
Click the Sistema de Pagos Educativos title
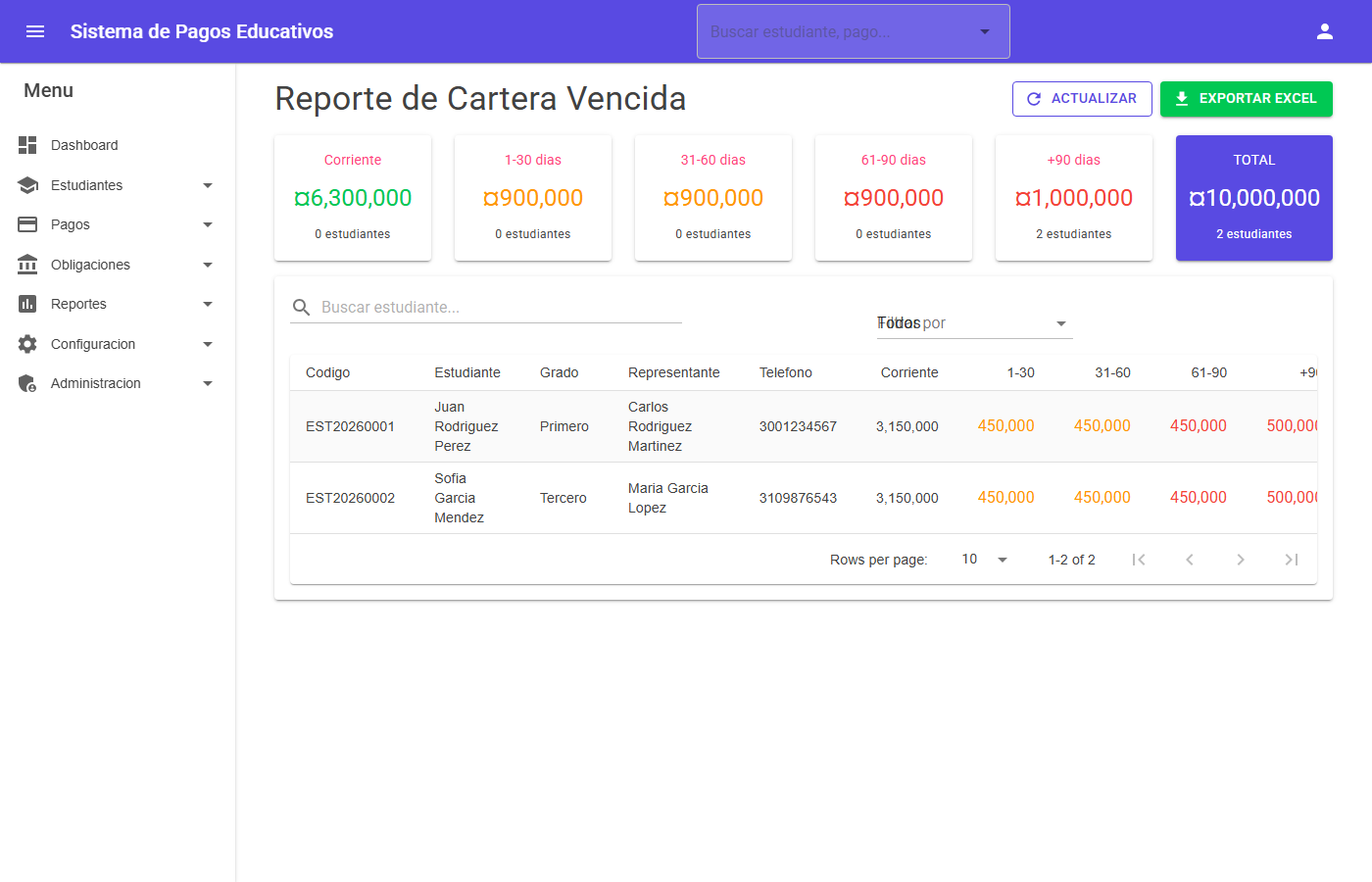pyautogui.click(x=202, y=31)
